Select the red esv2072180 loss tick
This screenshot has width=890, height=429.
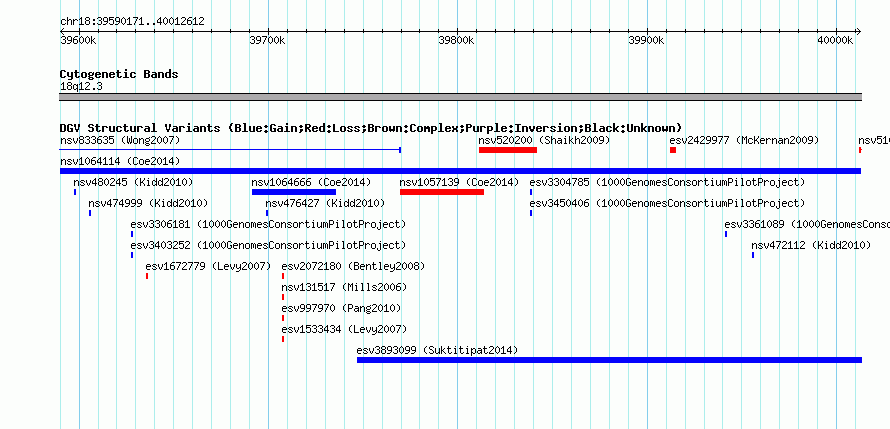point(283,276)
